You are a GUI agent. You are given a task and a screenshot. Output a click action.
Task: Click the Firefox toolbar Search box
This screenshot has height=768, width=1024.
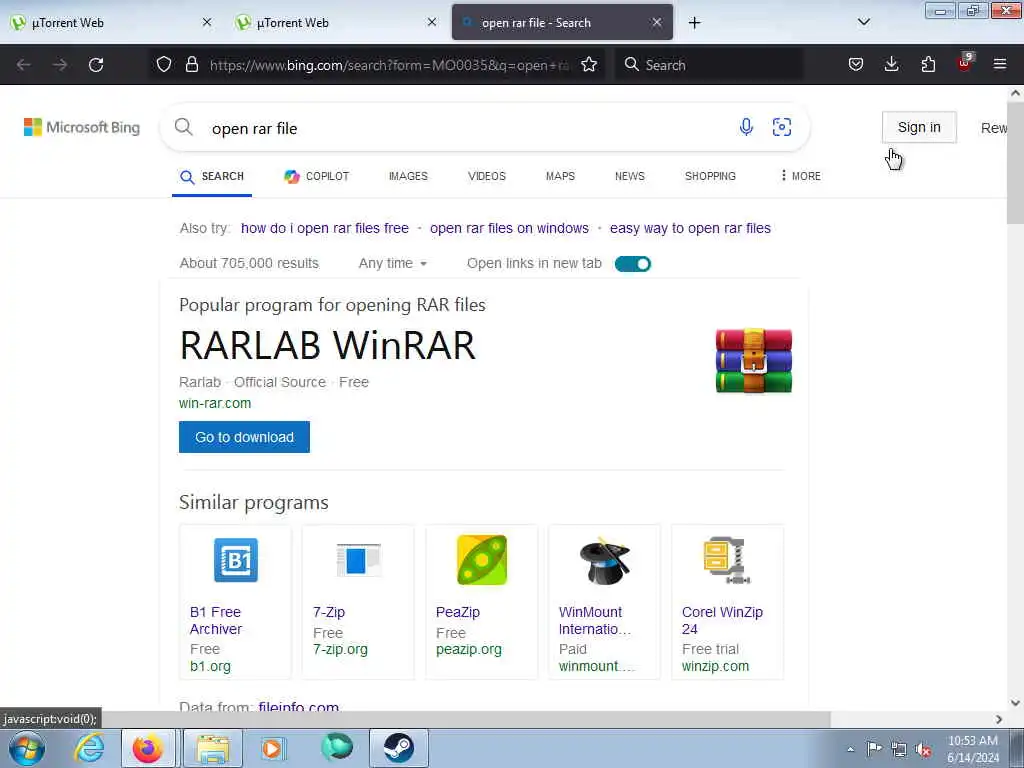709,65
